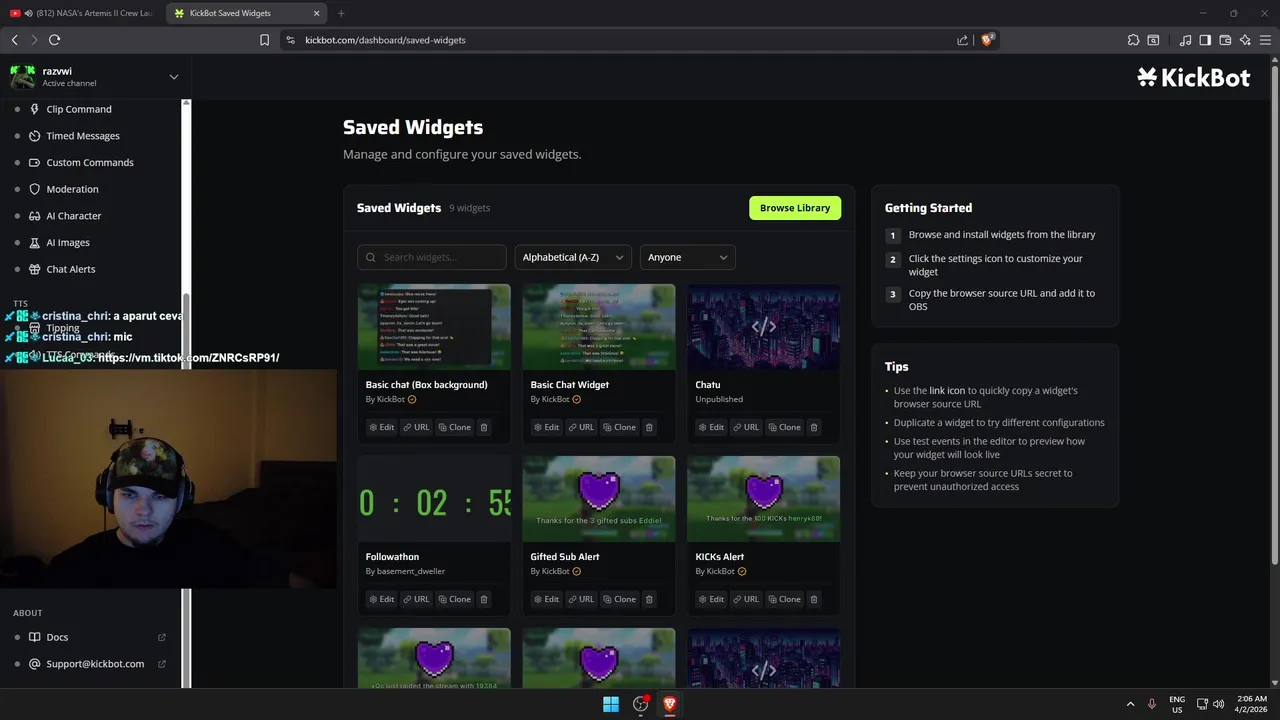Go back using the browser back arrow
1280x720 pixels.
pos(14,40)
